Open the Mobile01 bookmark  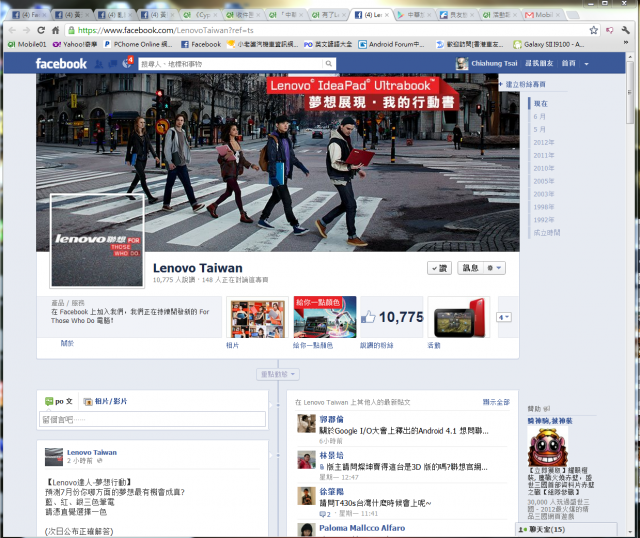[x=27, y=44]
